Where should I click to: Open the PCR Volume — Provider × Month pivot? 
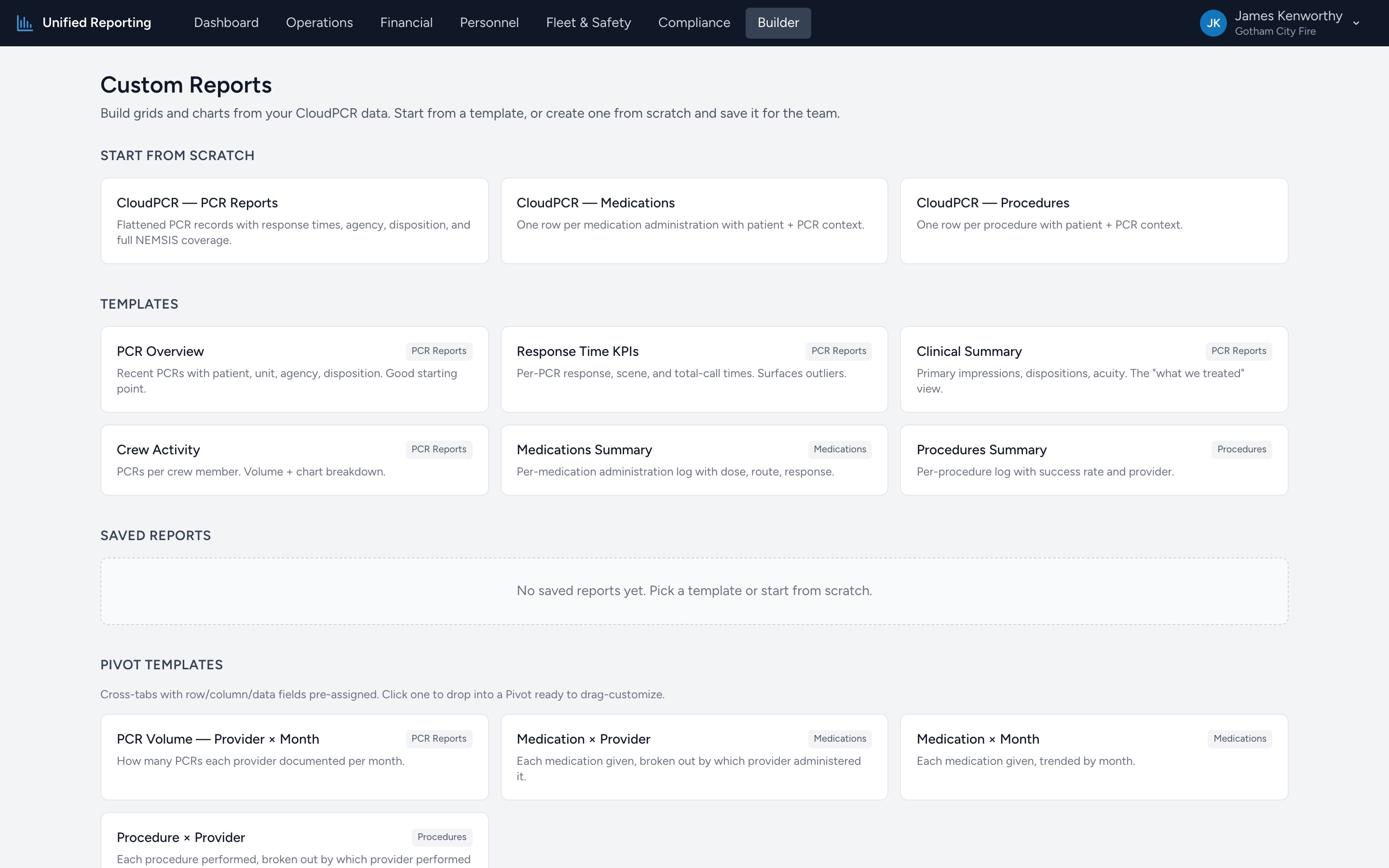[x=295, y=757]
